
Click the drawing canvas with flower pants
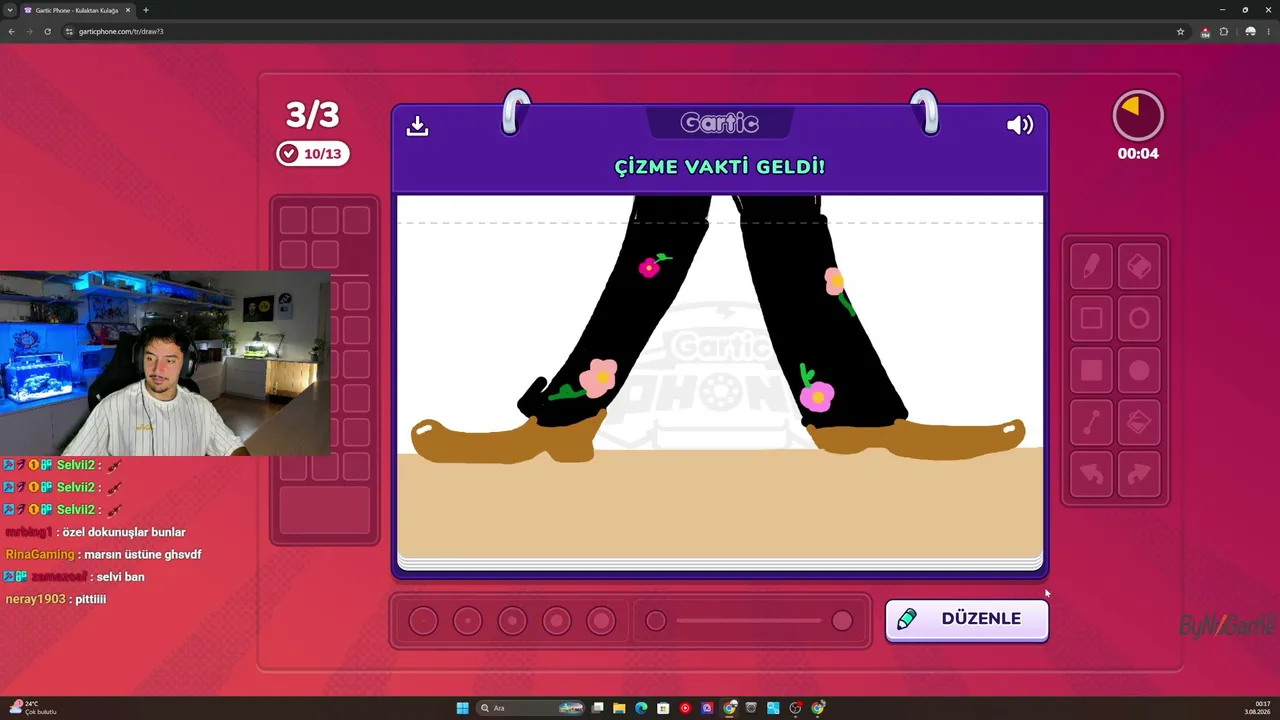pyautogui.click(x=720, y=378)
